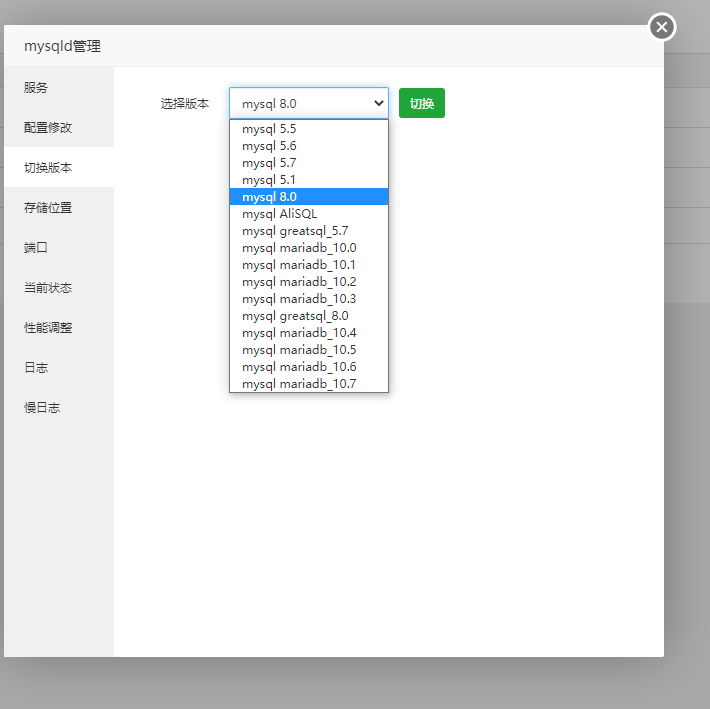This screenshot has width=710, height=709.
Task: Open the 当前状态 tab
Action: [59, 287]
